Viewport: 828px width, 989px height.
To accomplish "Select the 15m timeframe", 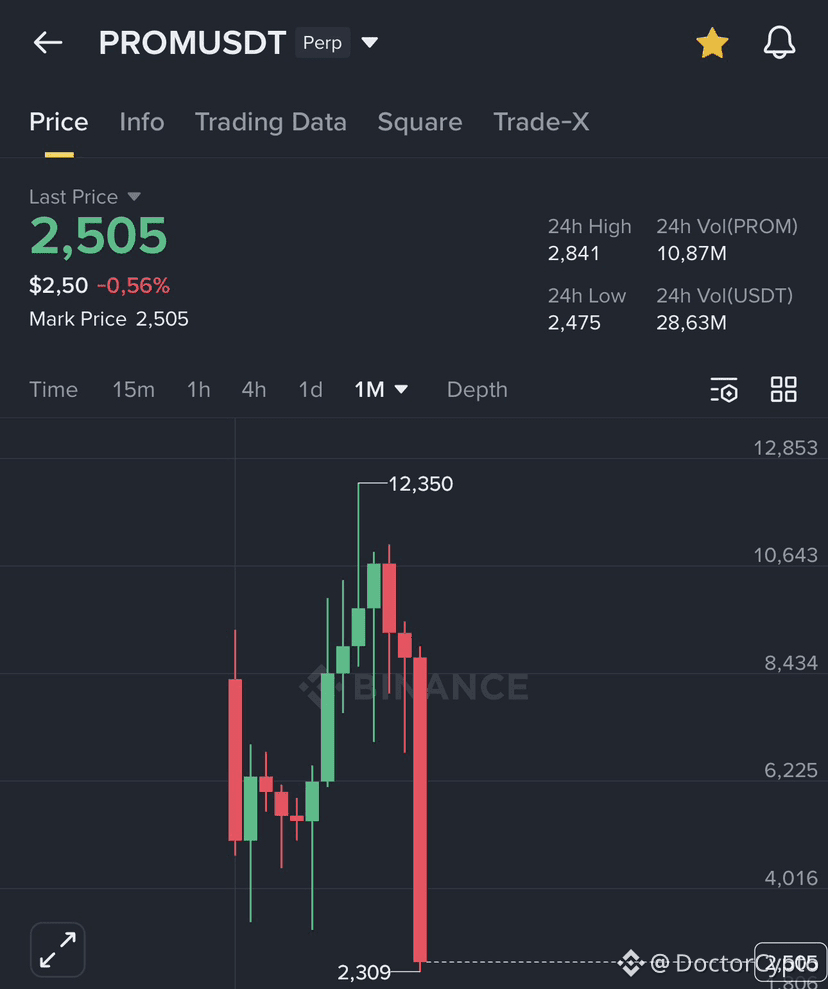I will pos(133,390).
